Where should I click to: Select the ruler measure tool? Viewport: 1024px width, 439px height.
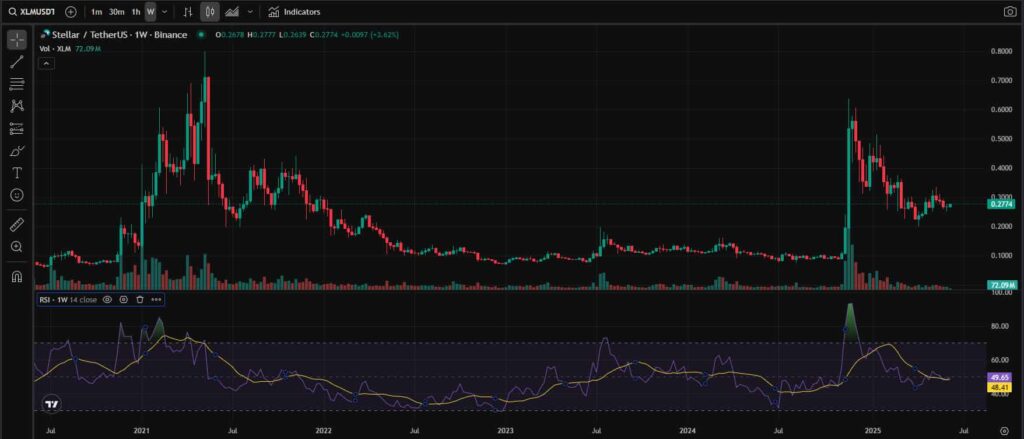pos(17,225)
